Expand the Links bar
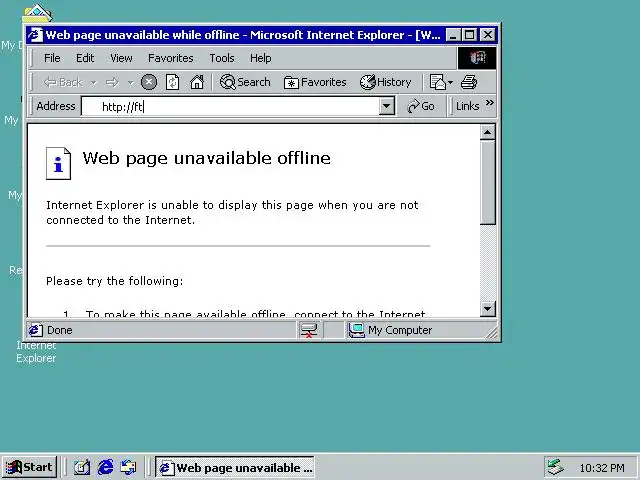 [x=467, y=106]
